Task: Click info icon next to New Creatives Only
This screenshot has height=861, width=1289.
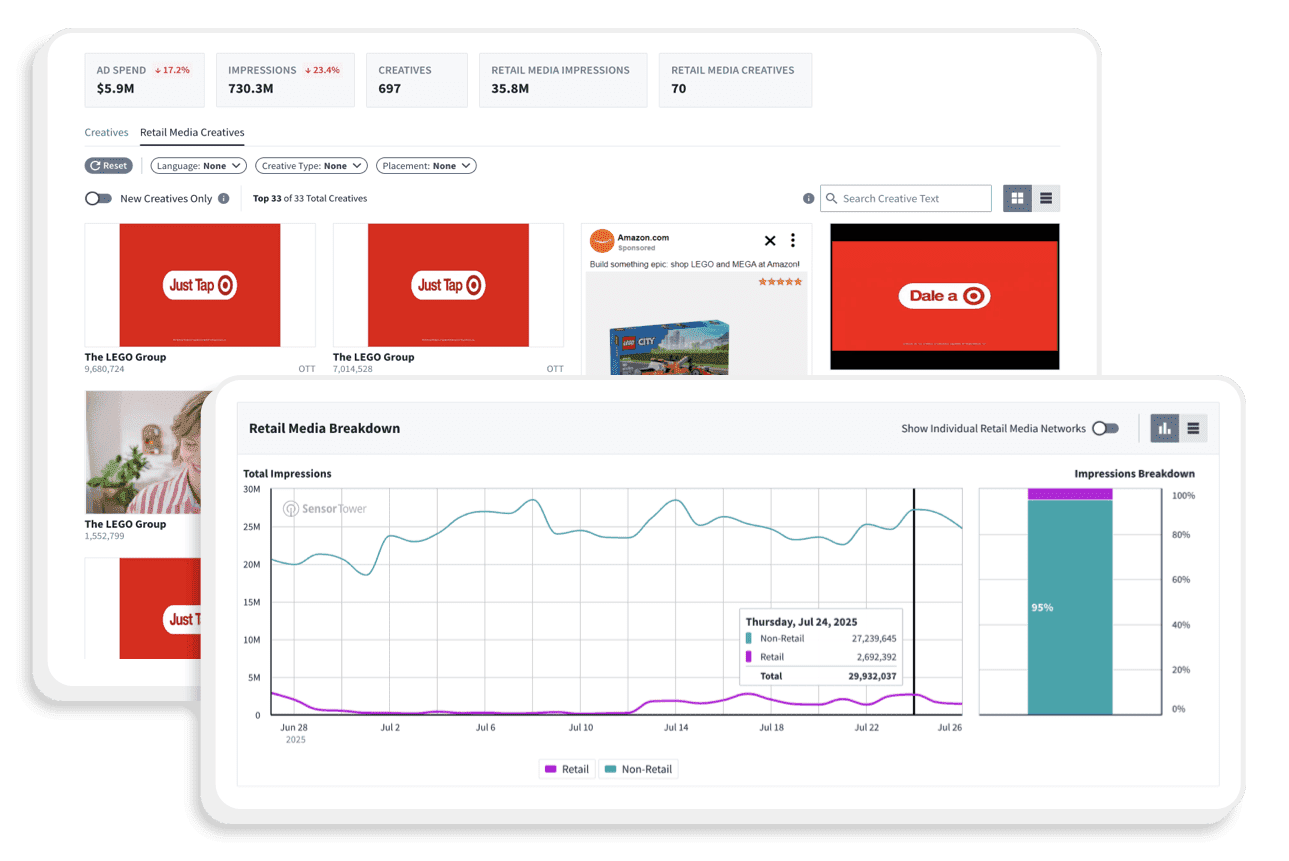Action: pos(224,198)
